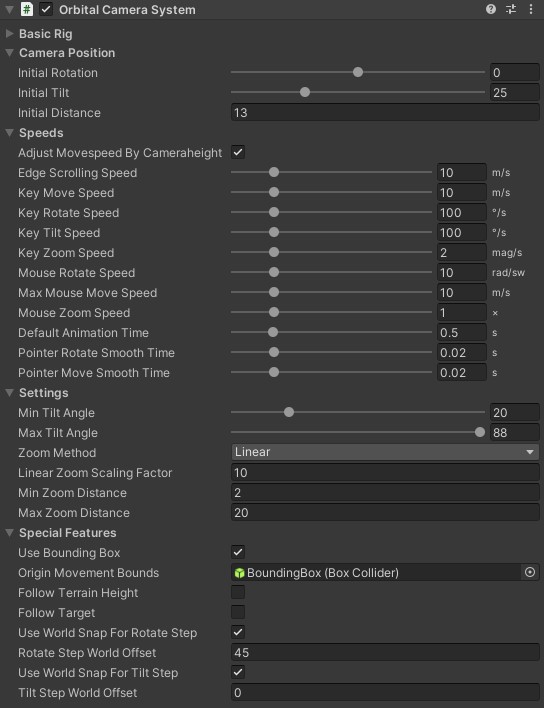
Task: Click the Mouse Rotate Speed slider
Action: tap(331, 272)
